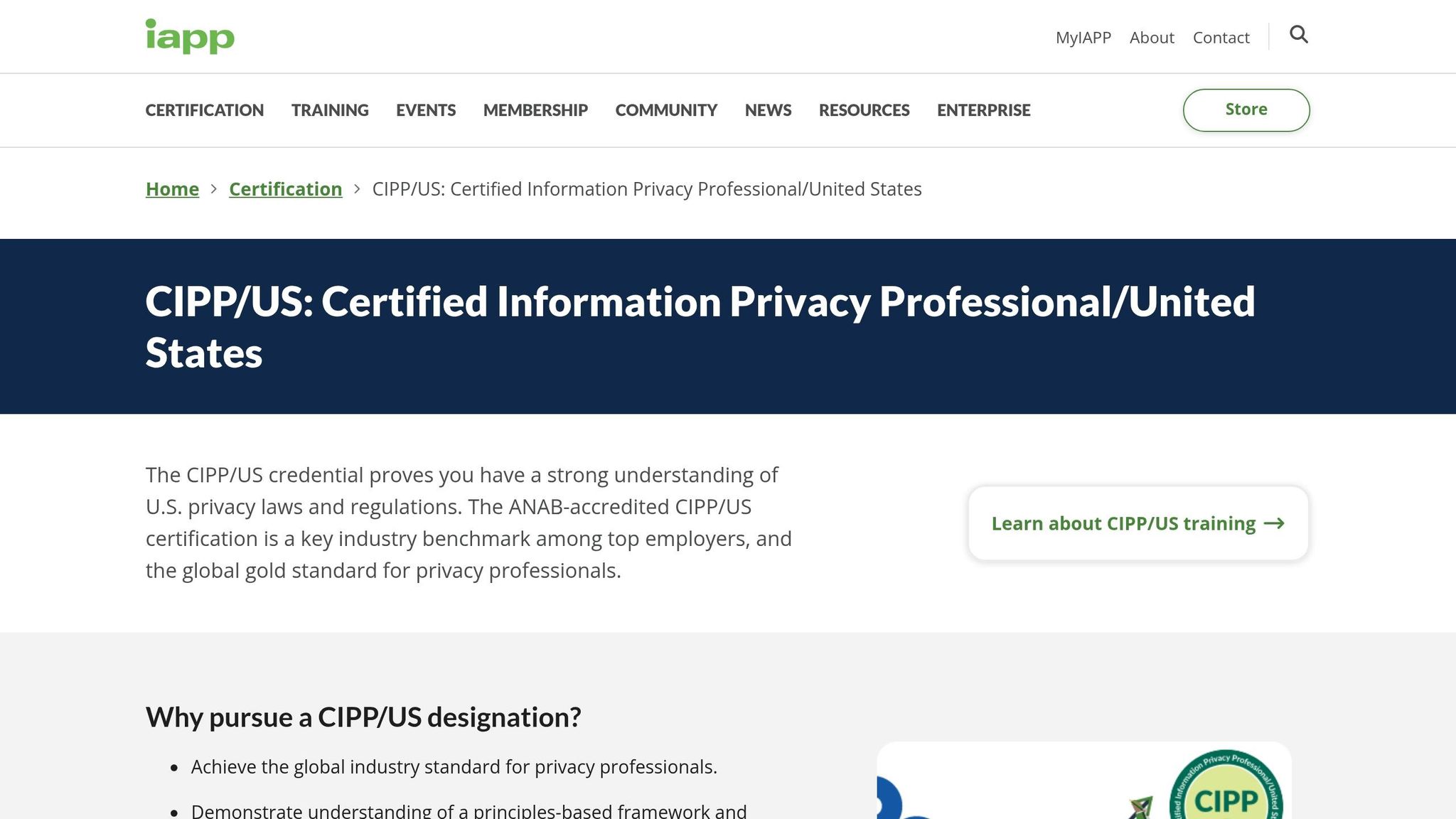1456x819 pixels.
Task: Click the CIPP certification badge image
Action: (x=1226, y=784)
